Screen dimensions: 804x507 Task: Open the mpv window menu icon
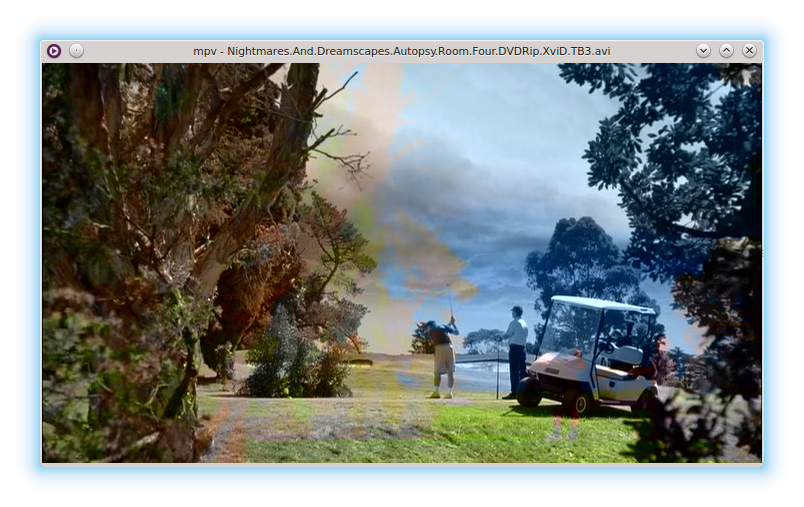tap(54, 50)
